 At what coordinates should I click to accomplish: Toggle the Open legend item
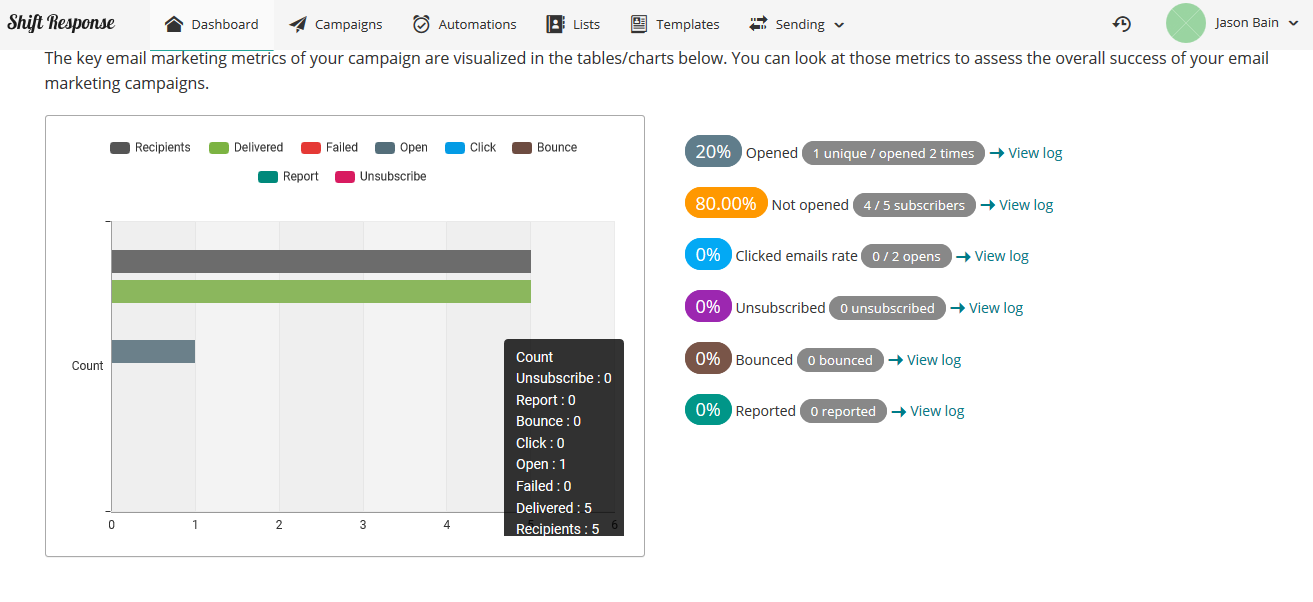click(401, 147)
